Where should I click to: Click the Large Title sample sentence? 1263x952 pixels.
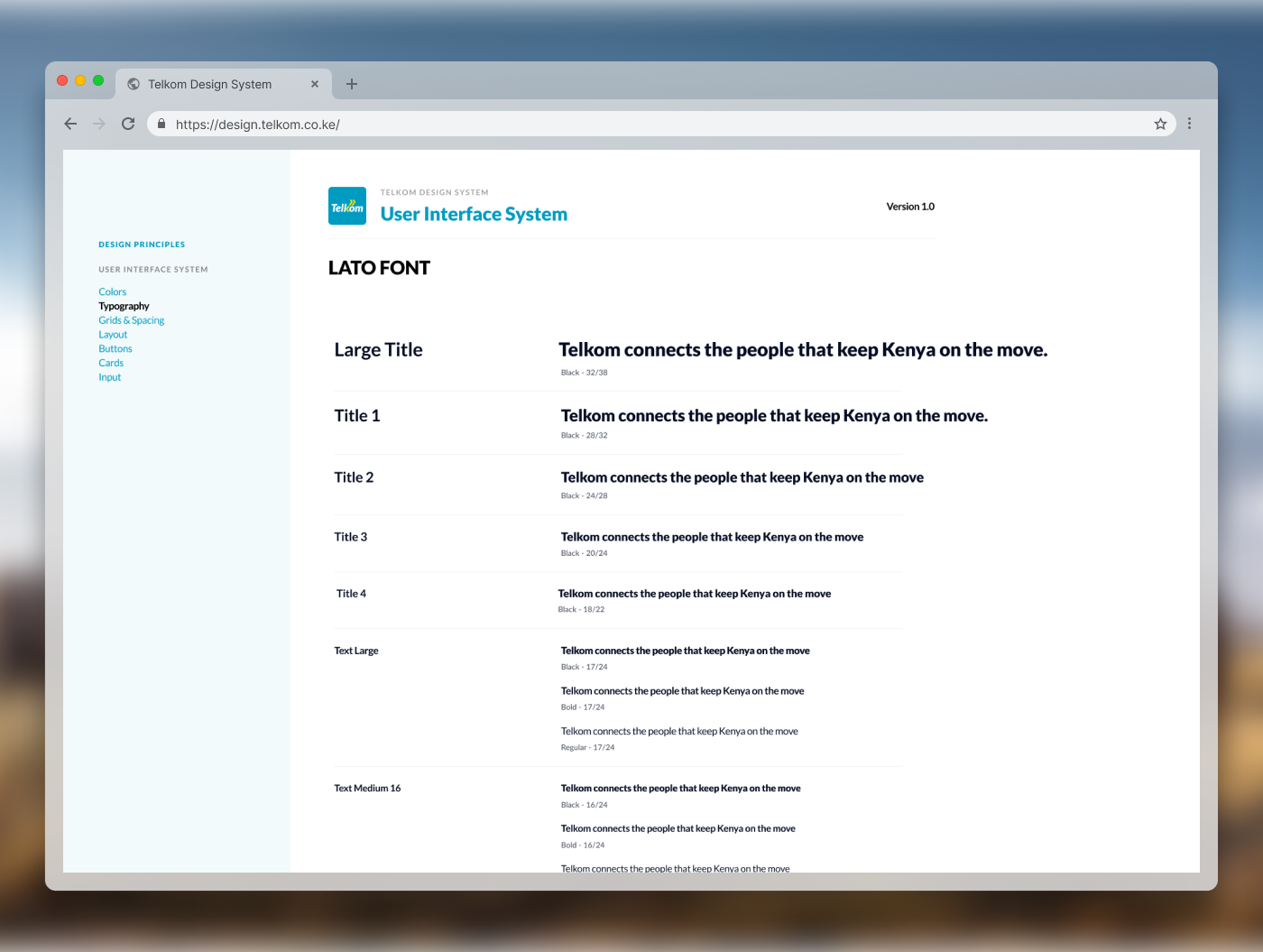point(803,350)
